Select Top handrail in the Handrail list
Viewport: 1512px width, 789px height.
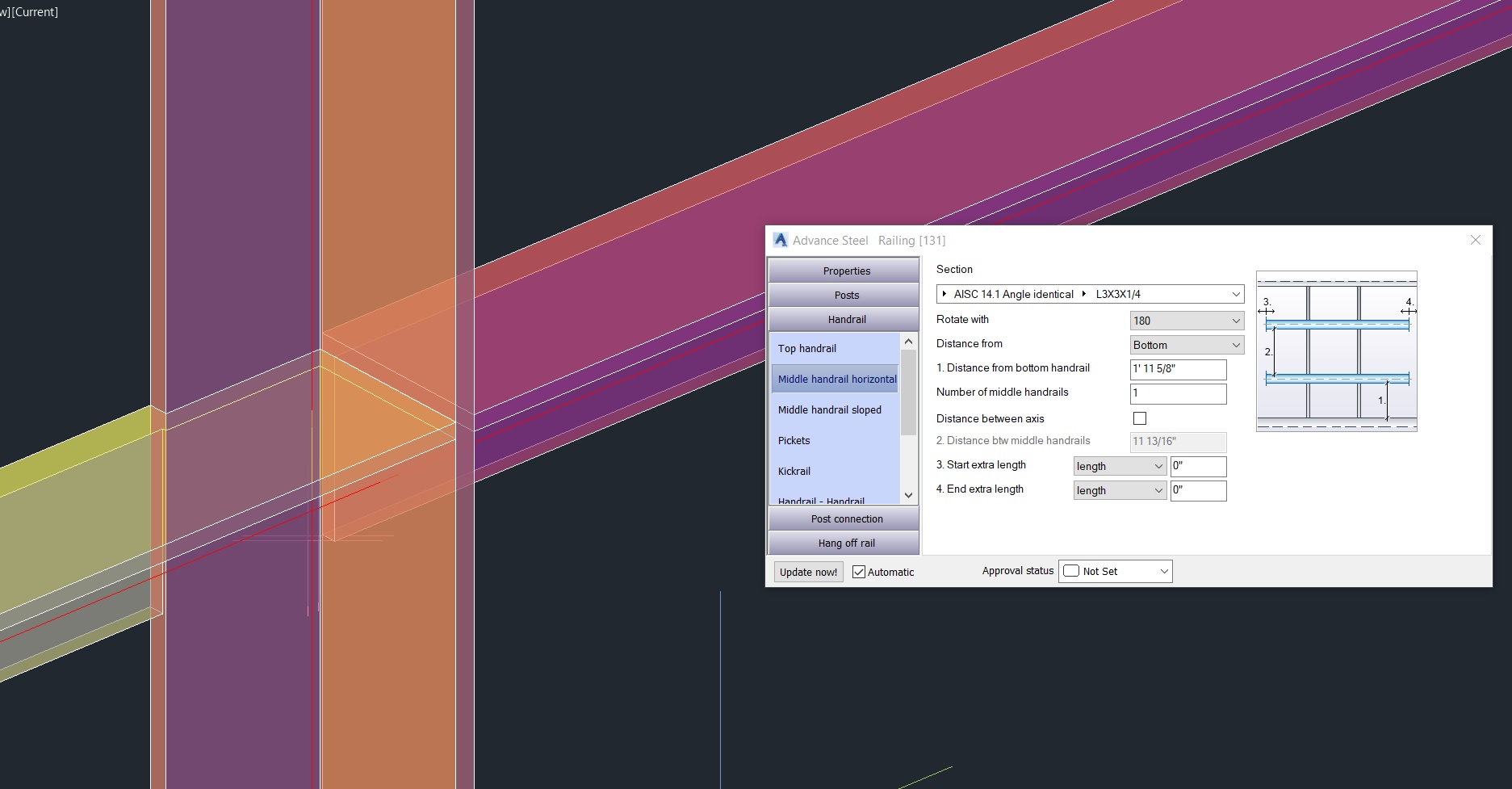coord(807,348)
